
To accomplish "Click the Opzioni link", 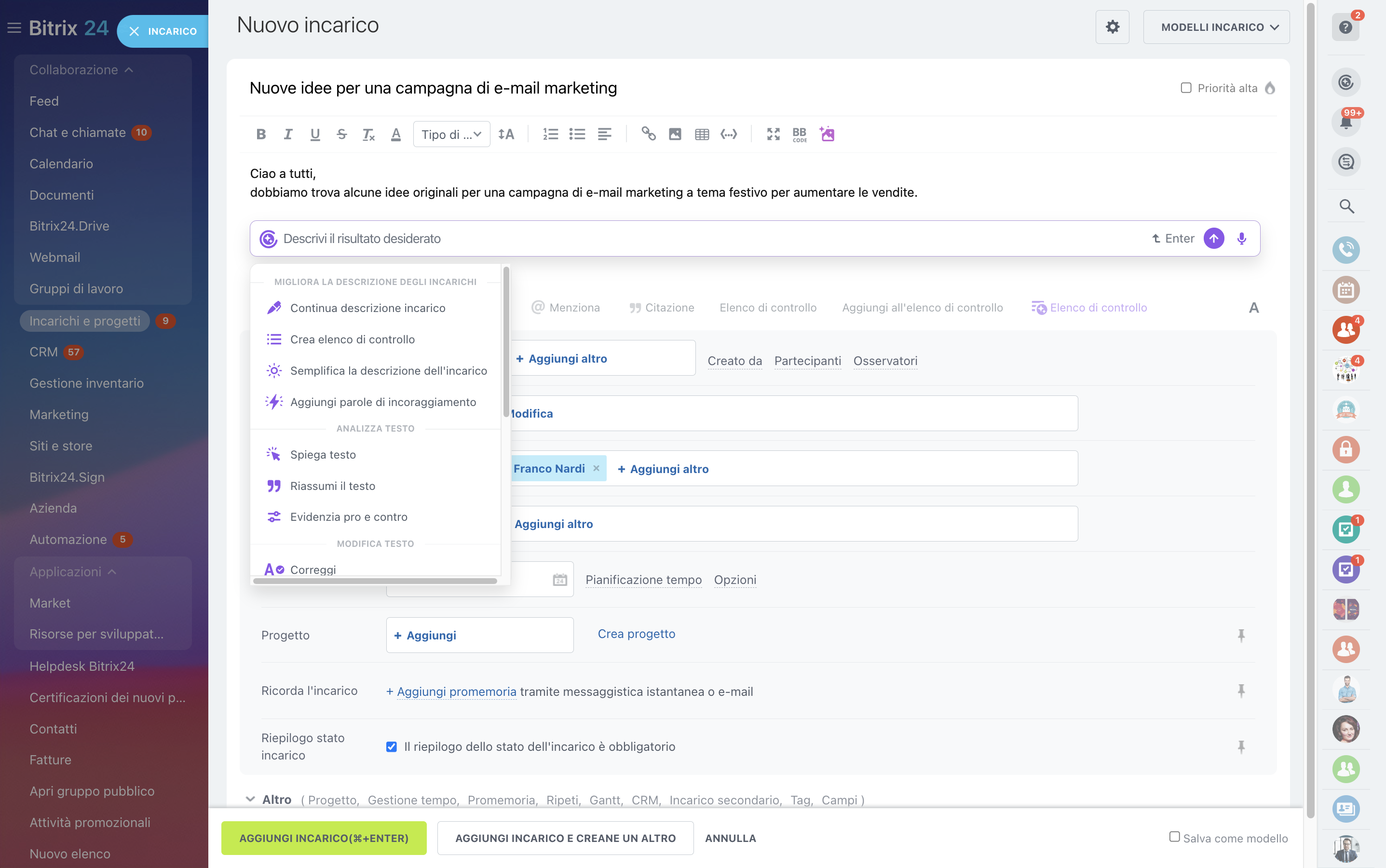I will [735, 580].
